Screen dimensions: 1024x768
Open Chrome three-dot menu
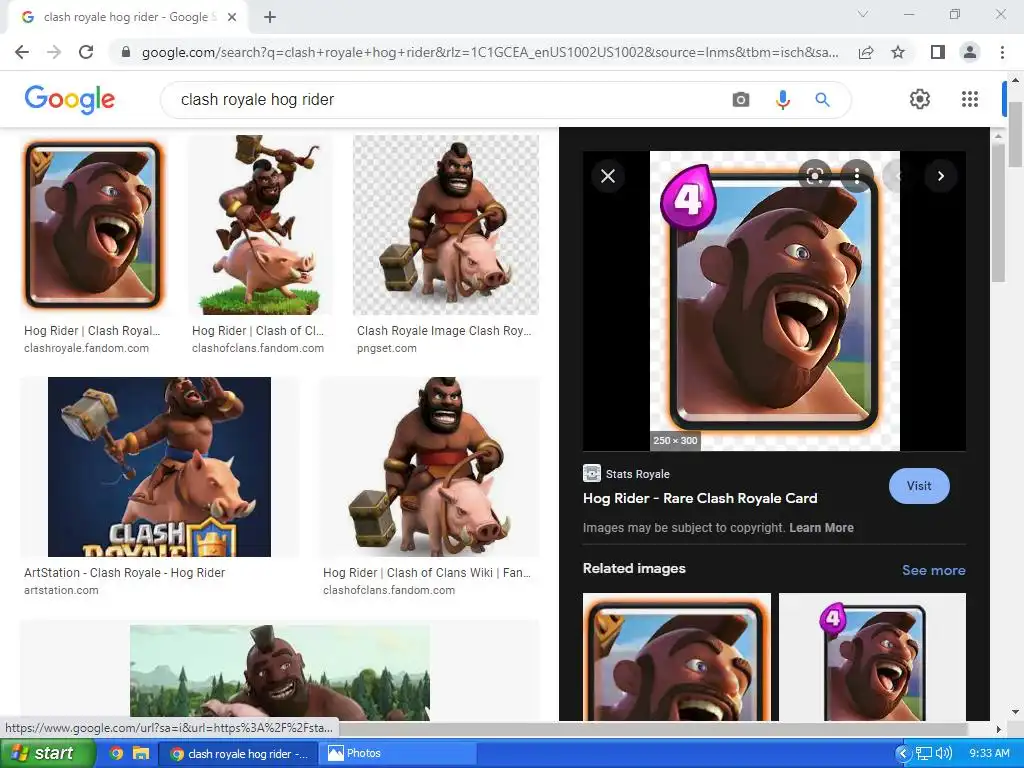1002,52
